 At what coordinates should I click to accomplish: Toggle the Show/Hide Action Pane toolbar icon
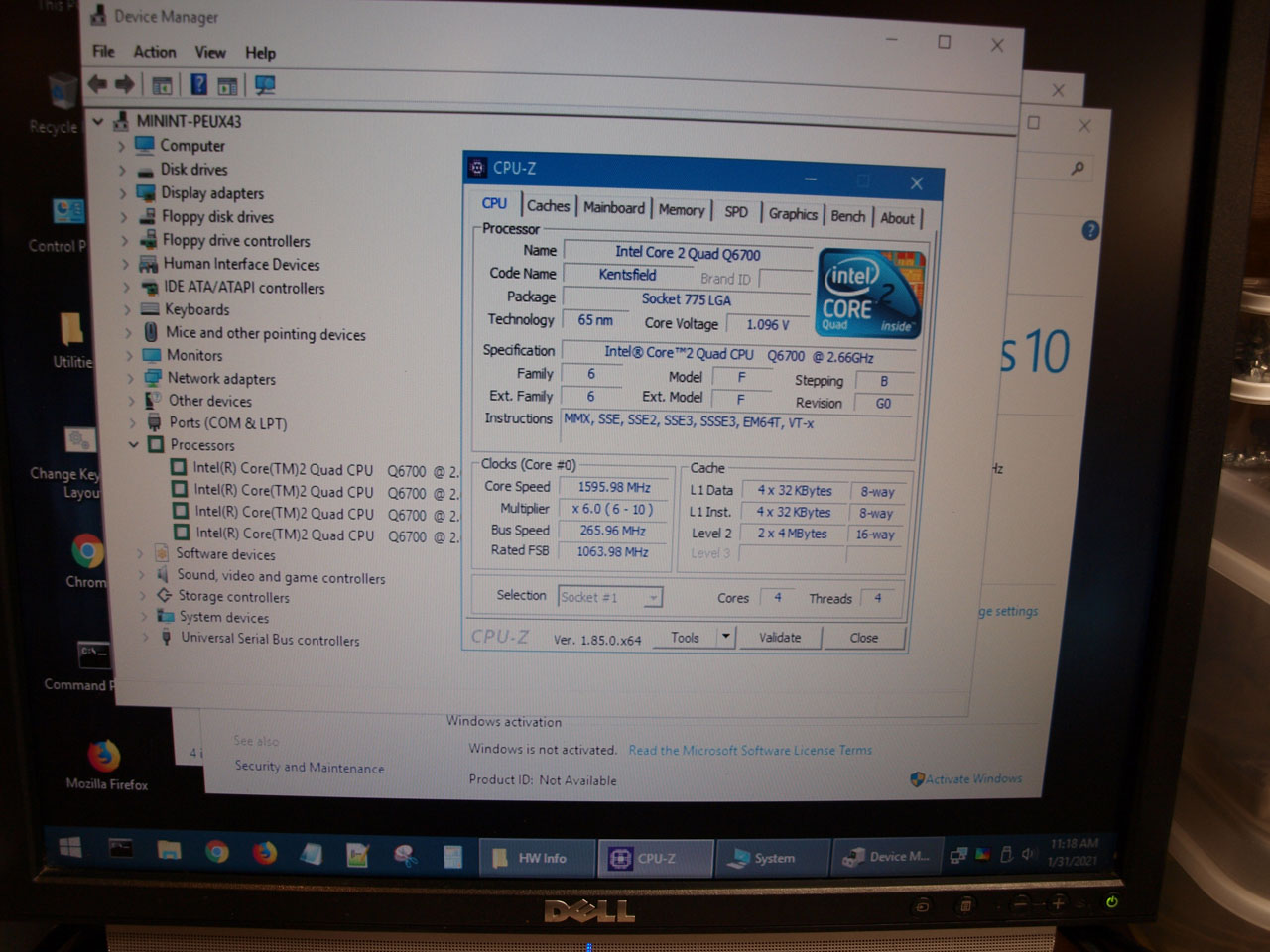tap(228, 86)
